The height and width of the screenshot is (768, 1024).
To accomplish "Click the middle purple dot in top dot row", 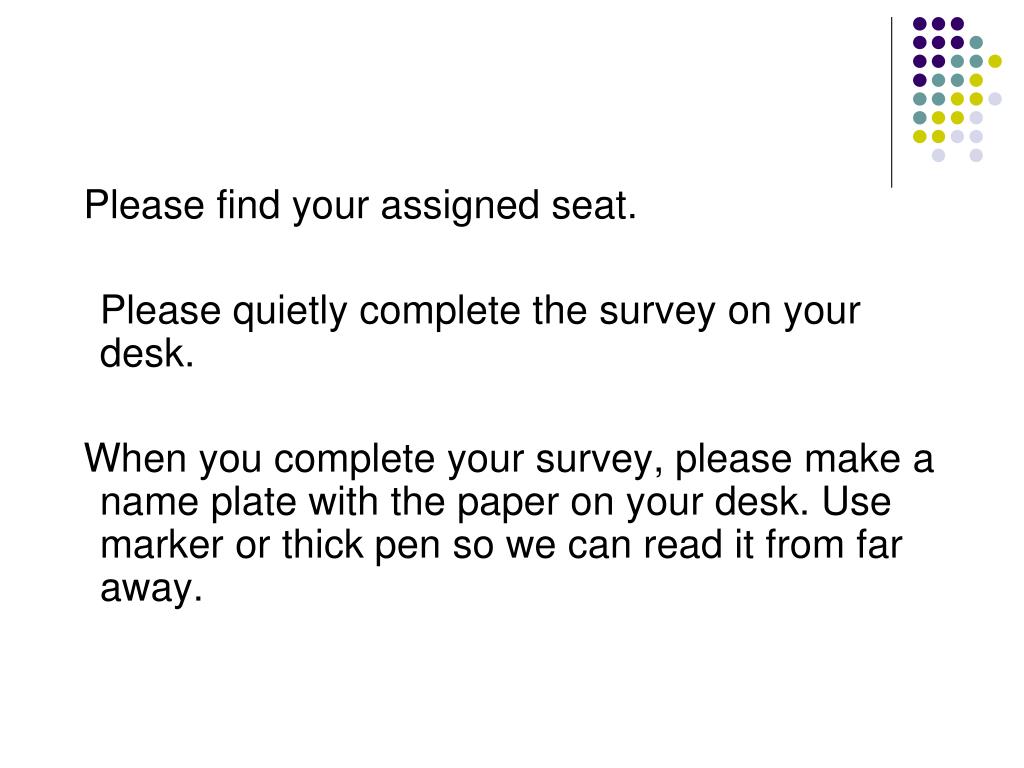I will point(938,24).
